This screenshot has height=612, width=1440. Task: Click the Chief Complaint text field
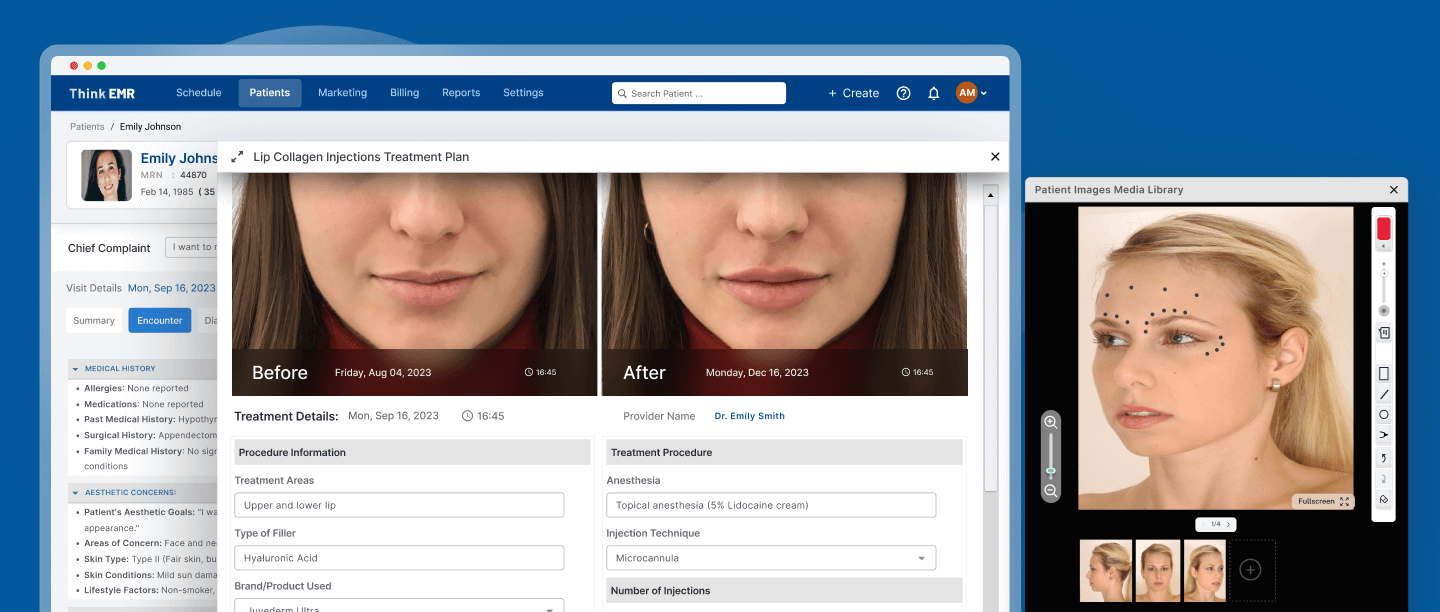coord(191,247)
